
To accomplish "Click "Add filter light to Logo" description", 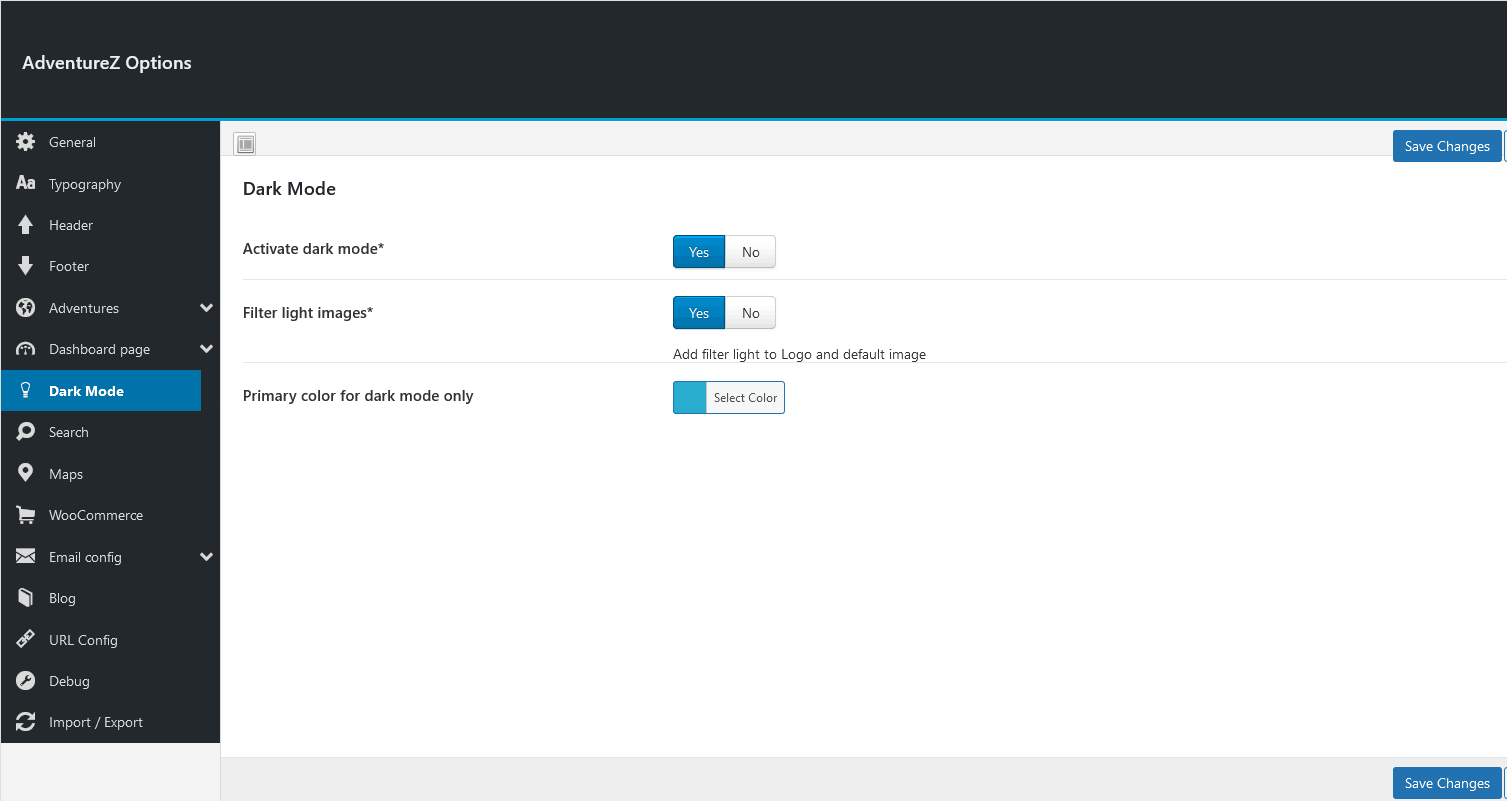I will [799, 354].
